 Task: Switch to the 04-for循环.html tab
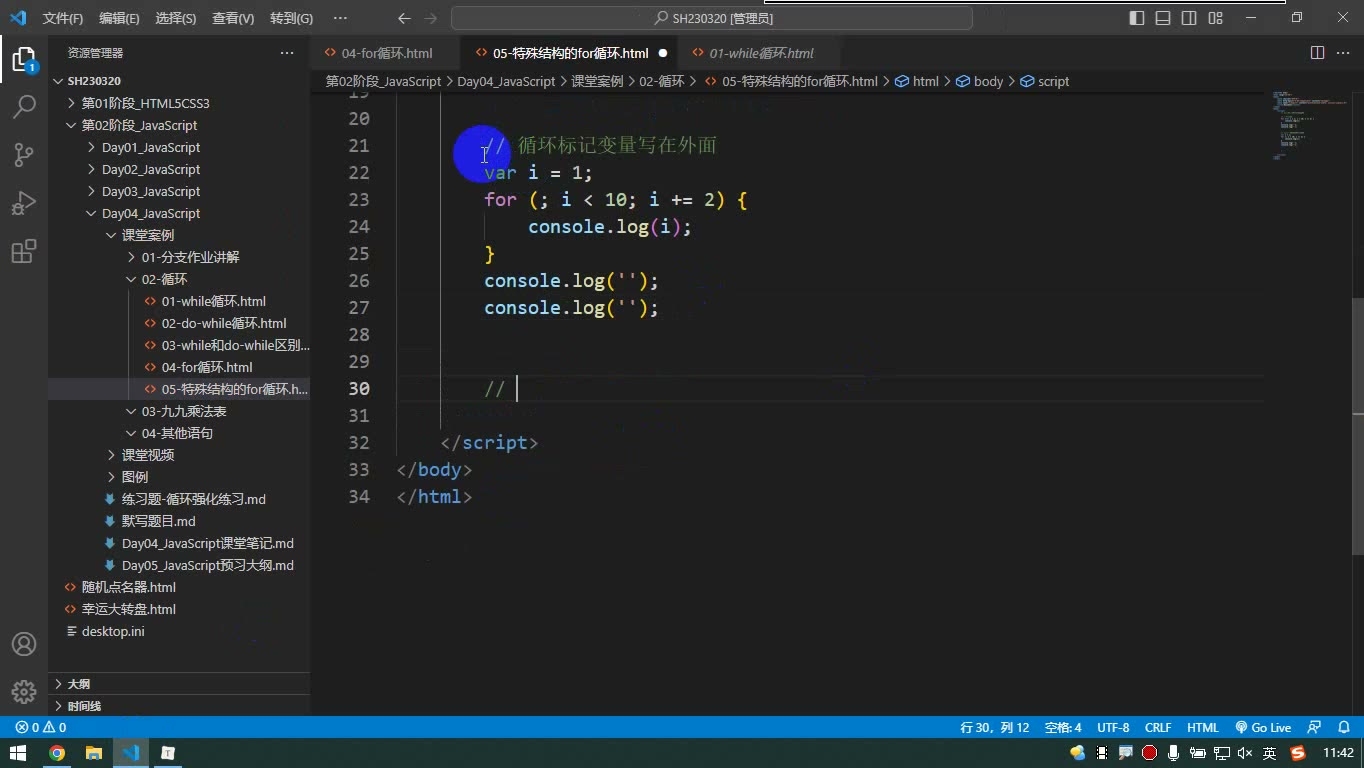pos(386,53)
